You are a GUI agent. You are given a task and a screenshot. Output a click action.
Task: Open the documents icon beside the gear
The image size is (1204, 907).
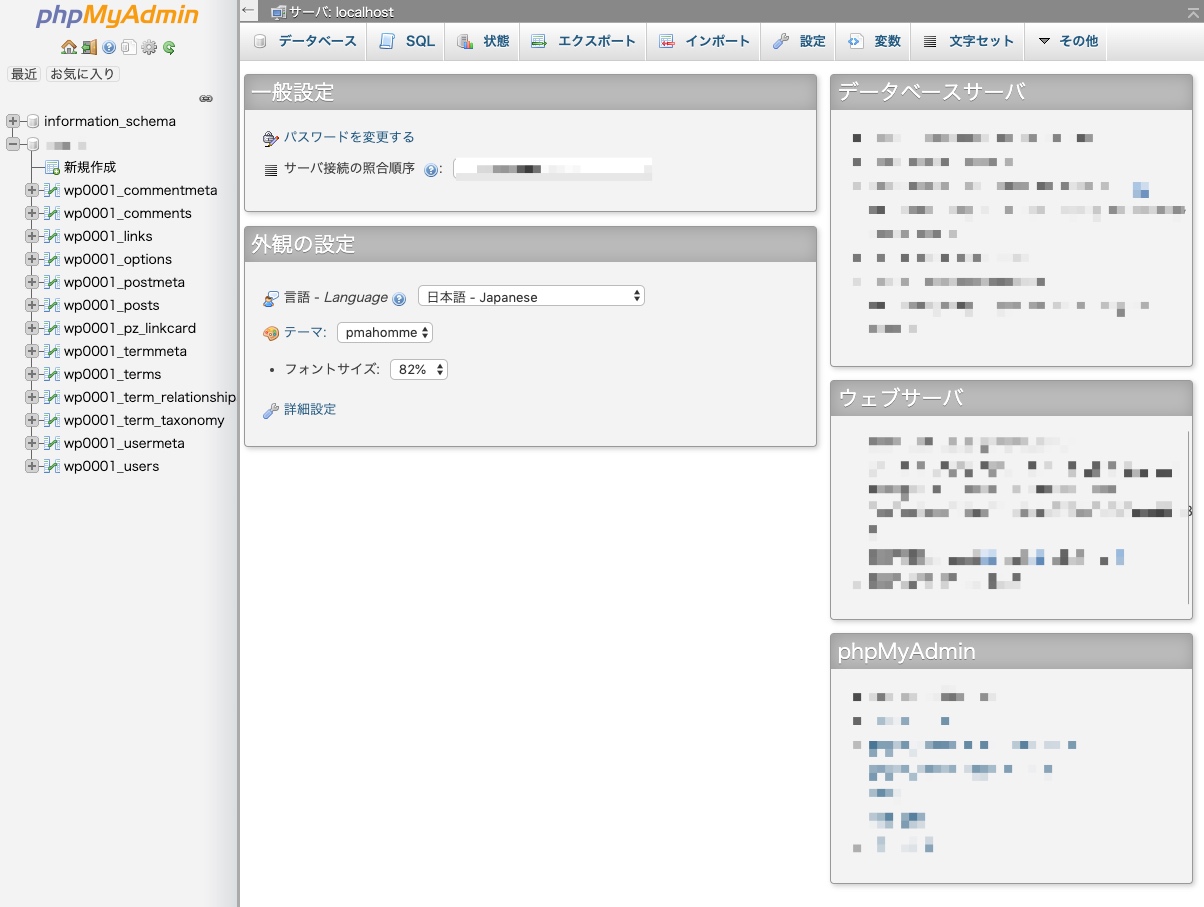(x=129, y=47)
